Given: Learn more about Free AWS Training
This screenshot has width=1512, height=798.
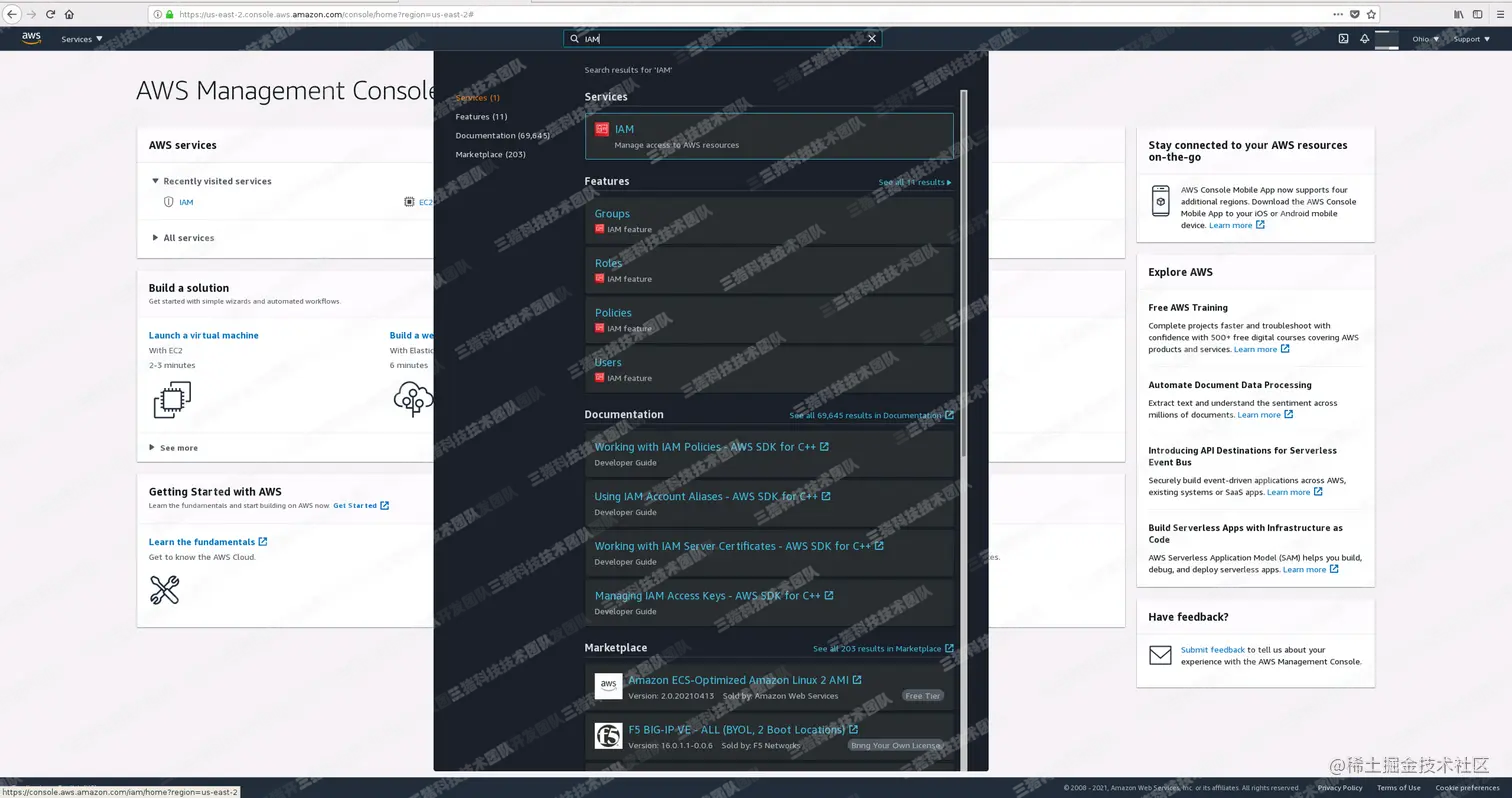Looking at the screenshot, I should coord(1261,350).
